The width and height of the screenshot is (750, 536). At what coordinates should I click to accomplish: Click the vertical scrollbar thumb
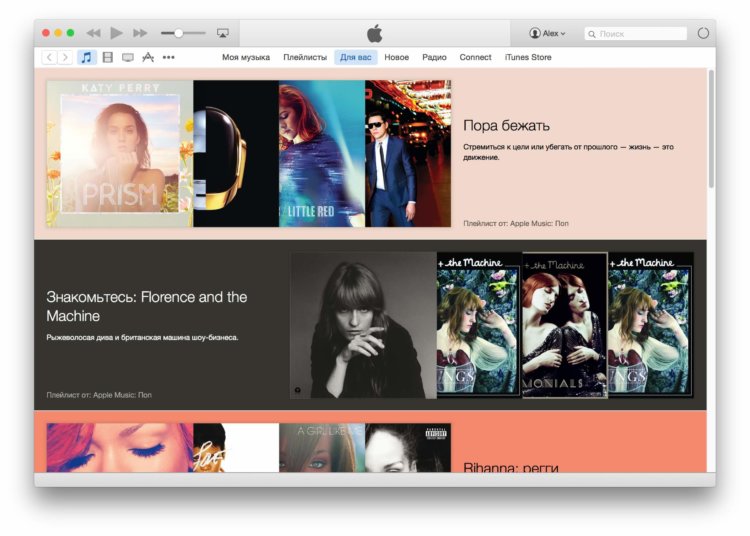tap(711, 129)
